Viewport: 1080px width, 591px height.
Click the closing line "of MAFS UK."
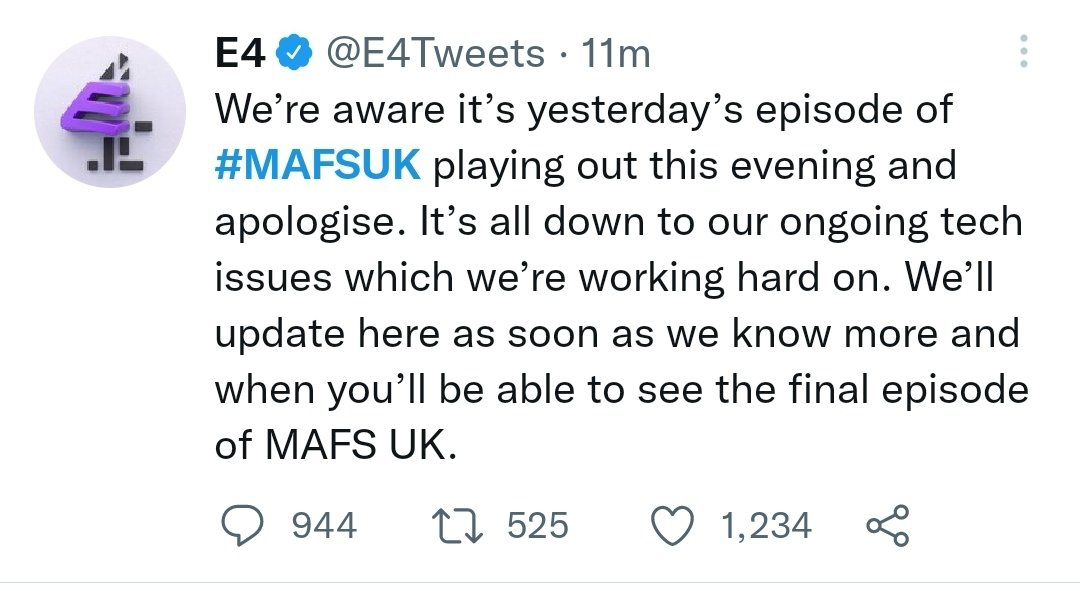click(336, 445)
